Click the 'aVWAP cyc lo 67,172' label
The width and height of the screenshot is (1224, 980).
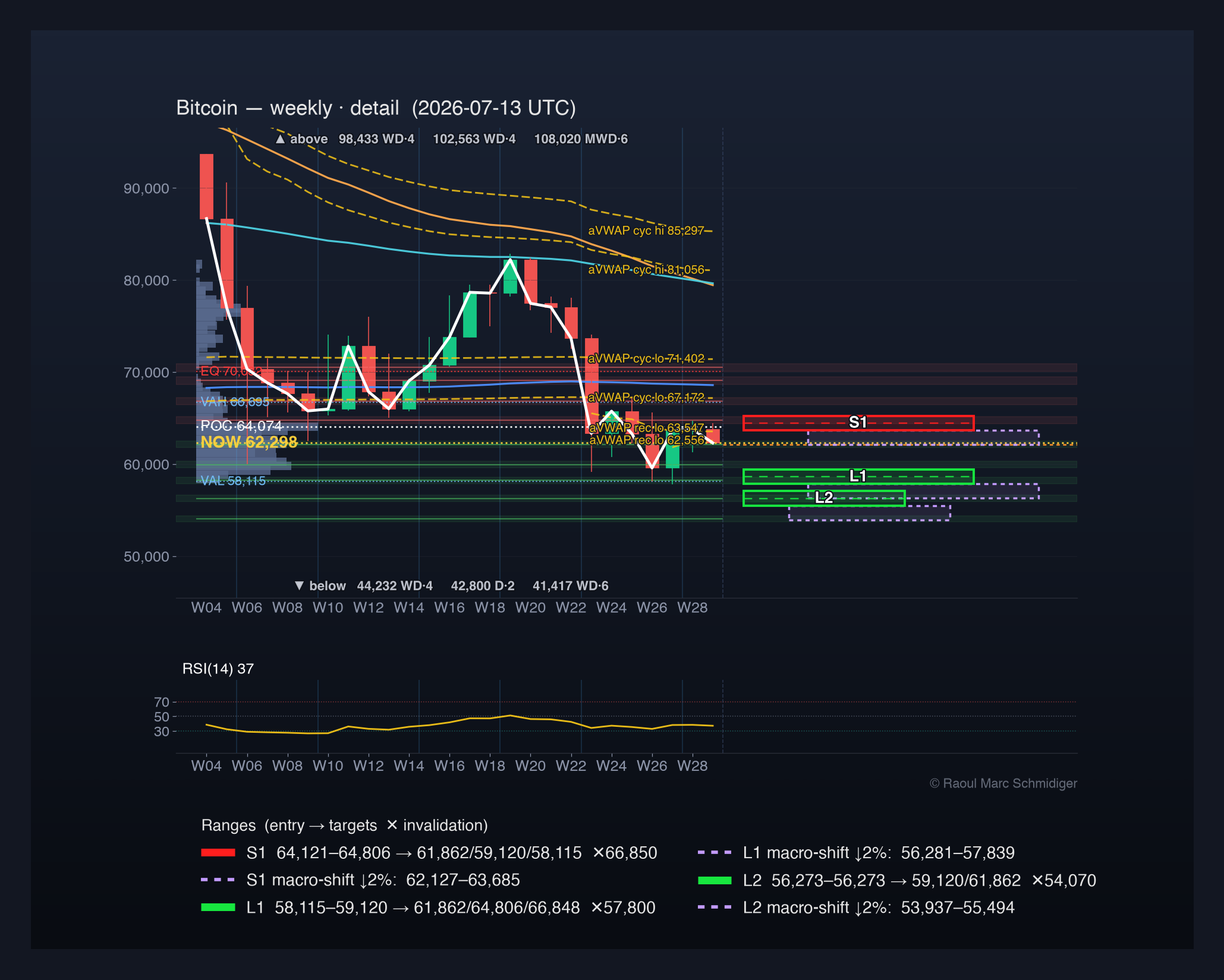pyautogui.click(x=646, y=397)
